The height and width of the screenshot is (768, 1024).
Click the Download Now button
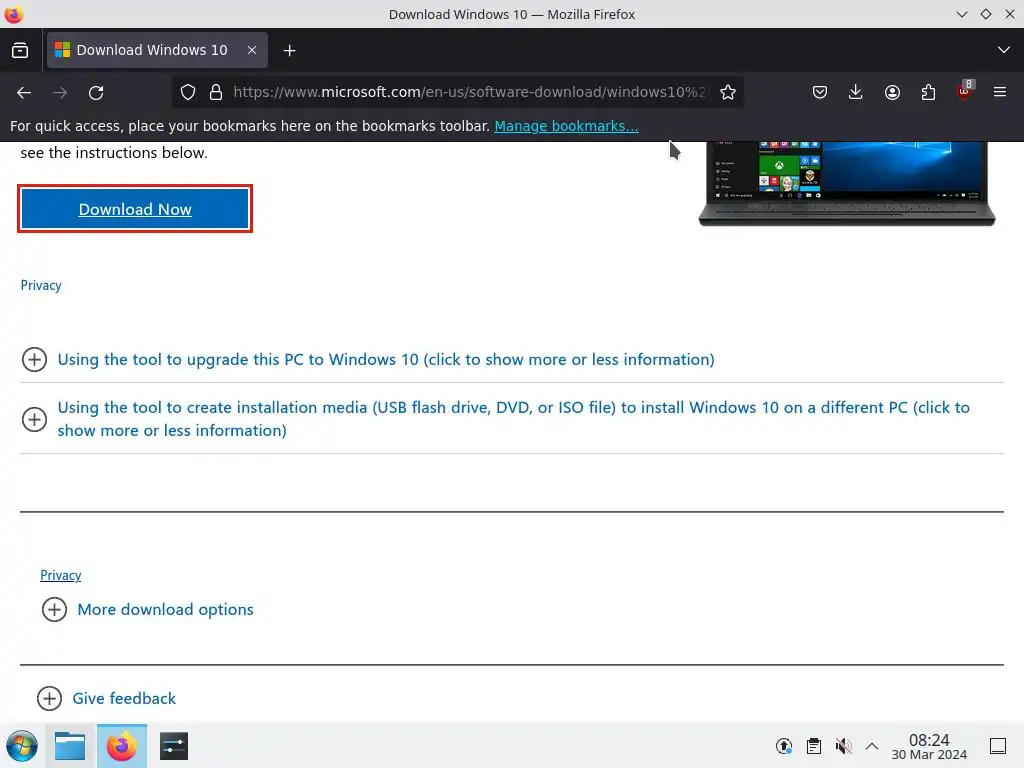tap(135, 209)
